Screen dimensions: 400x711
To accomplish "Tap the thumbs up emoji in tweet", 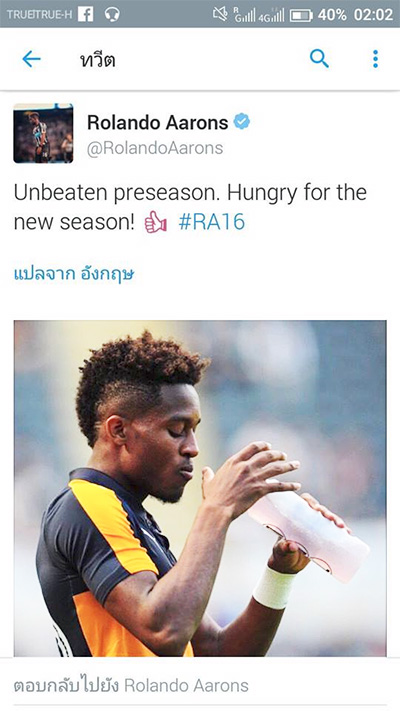I will click(156, 222).
